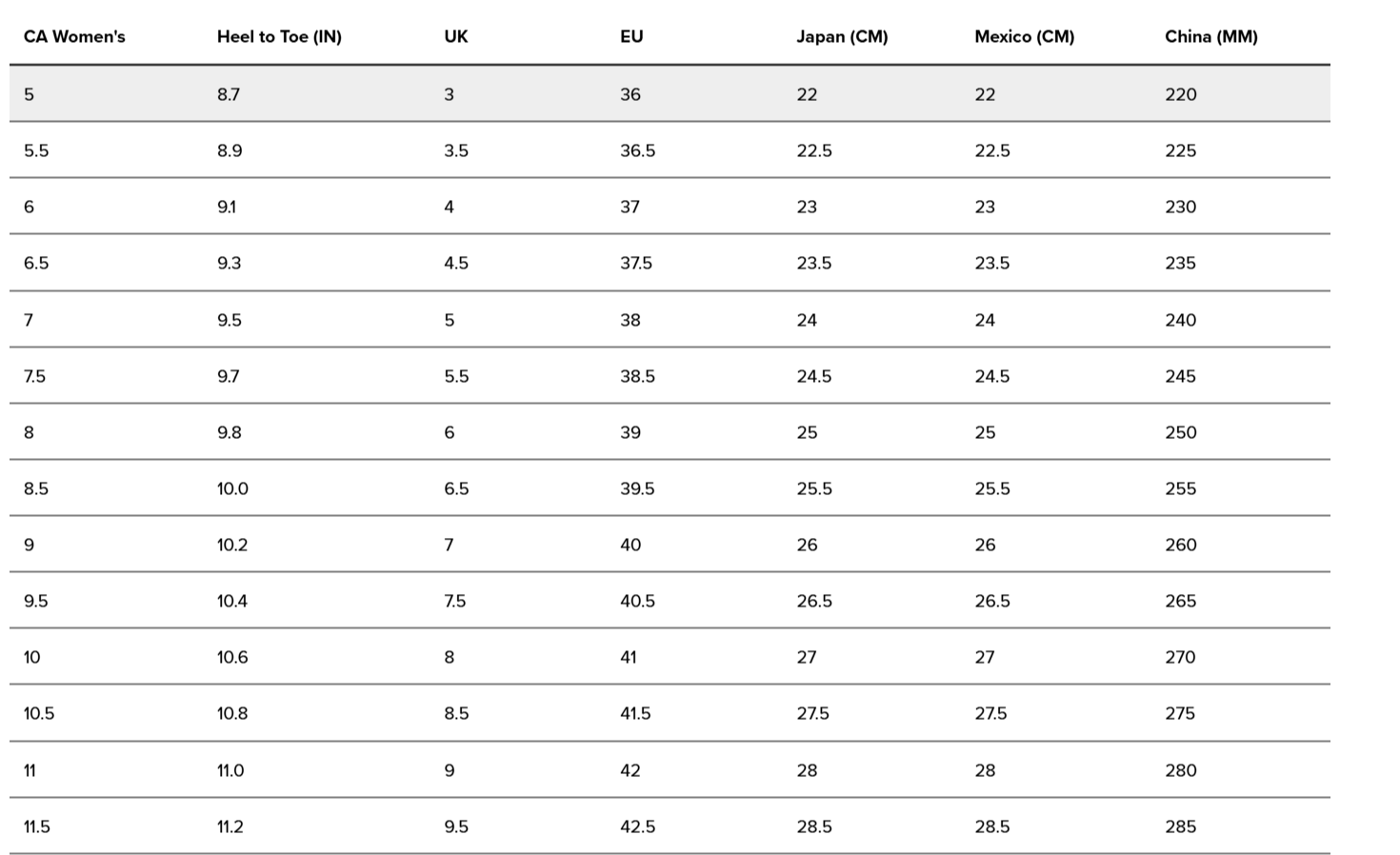Image resolution: width=1400 pixels, height=855 pixels.
Task: Click the highlighted row's EU value 36
Action: click(630, 94)
